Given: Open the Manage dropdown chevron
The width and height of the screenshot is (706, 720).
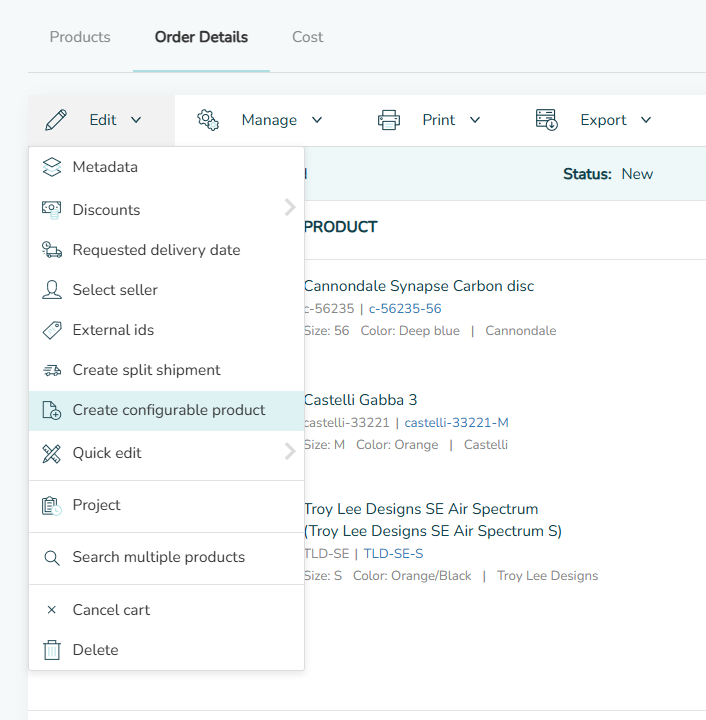Looking at the screenshot, I should 317,120.
